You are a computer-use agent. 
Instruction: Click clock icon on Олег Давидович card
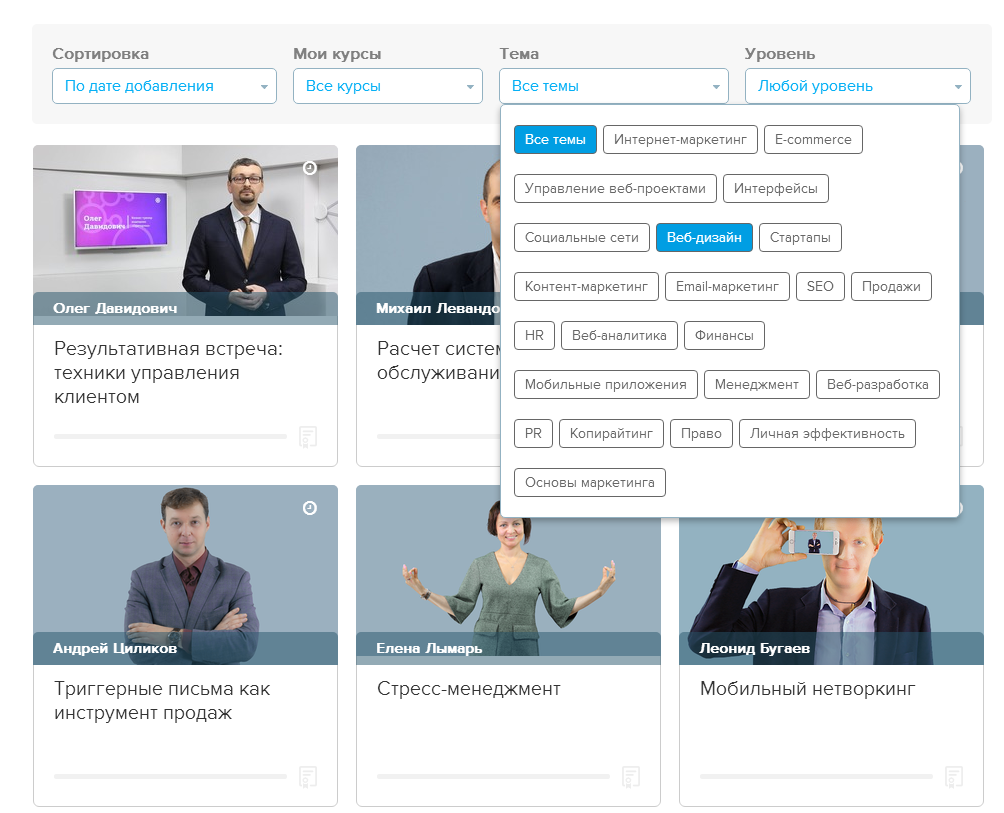[x=310, y=168]
